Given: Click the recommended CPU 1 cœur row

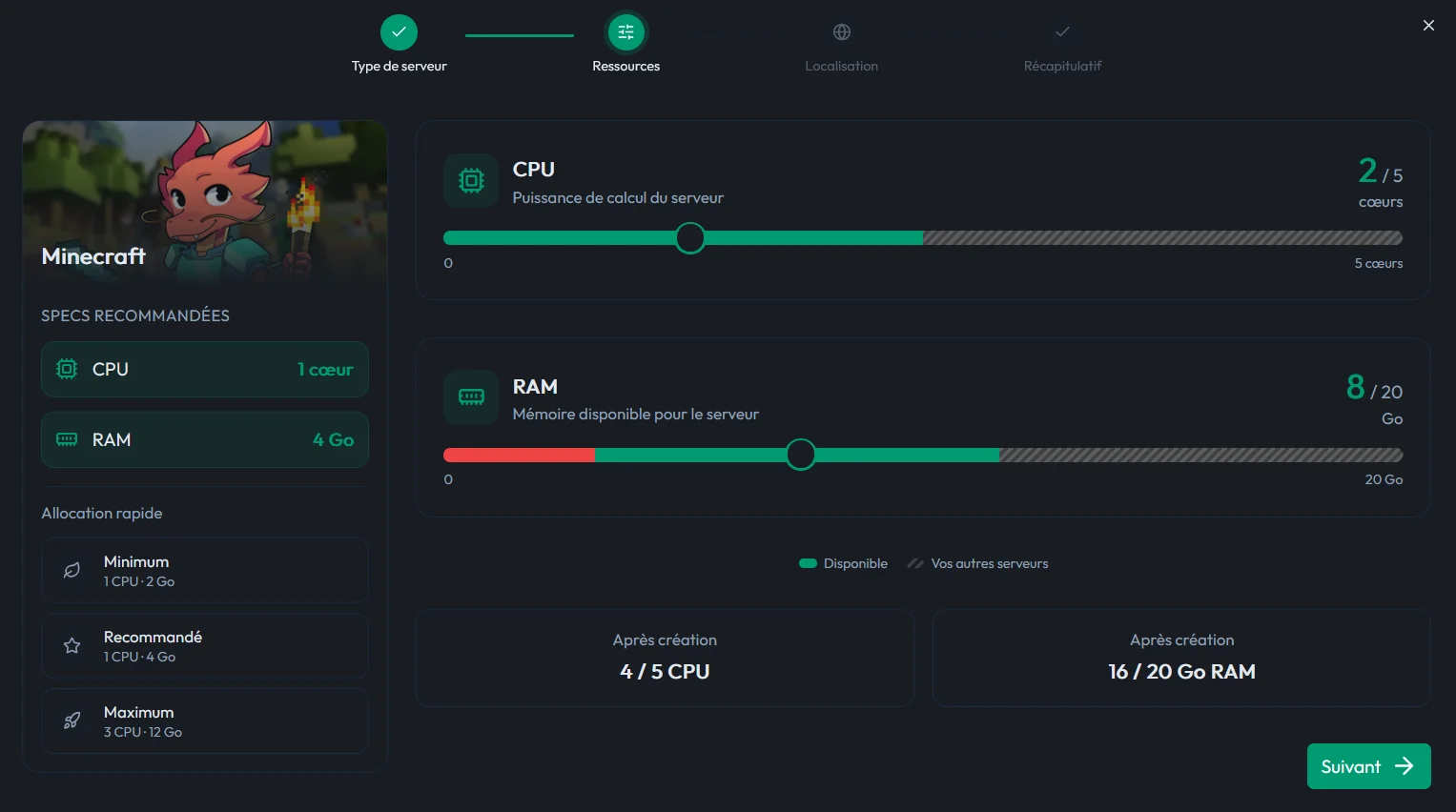Looking at the screenshot, I should [205, 369].
